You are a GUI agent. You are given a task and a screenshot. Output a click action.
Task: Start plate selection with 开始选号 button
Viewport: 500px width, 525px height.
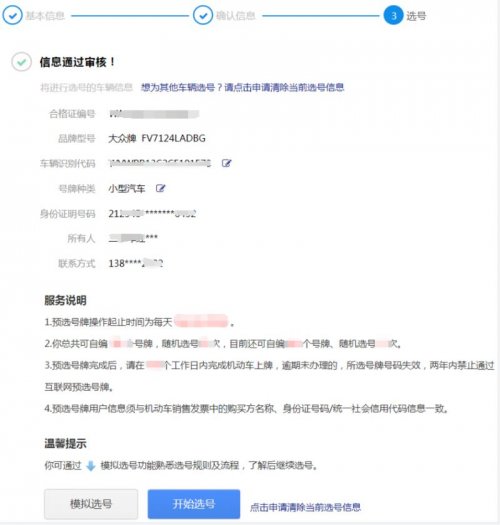194,504
